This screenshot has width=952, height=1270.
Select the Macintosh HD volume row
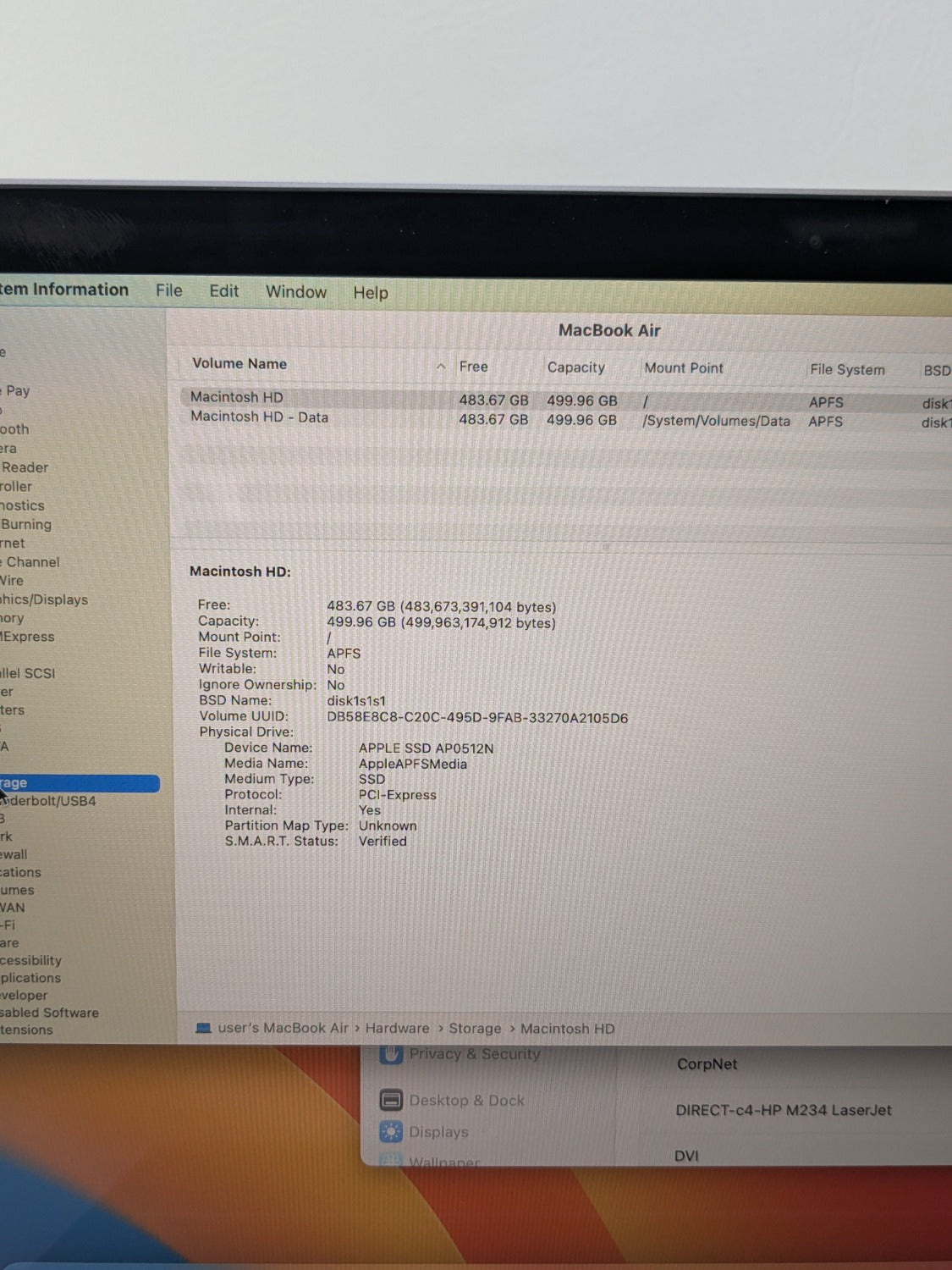(565, 400)
